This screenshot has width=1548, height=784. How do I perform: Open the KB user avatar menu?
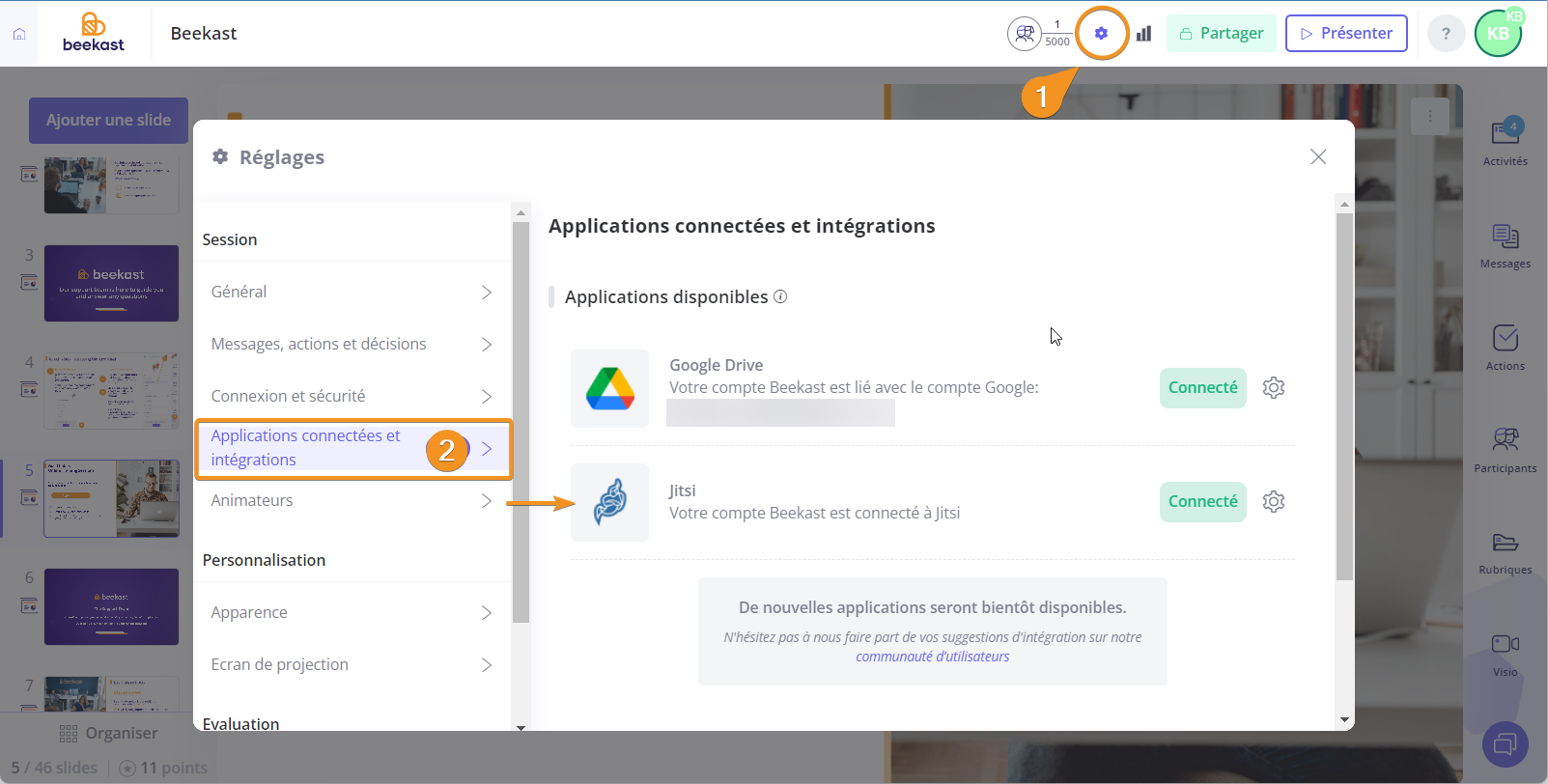1498,33
